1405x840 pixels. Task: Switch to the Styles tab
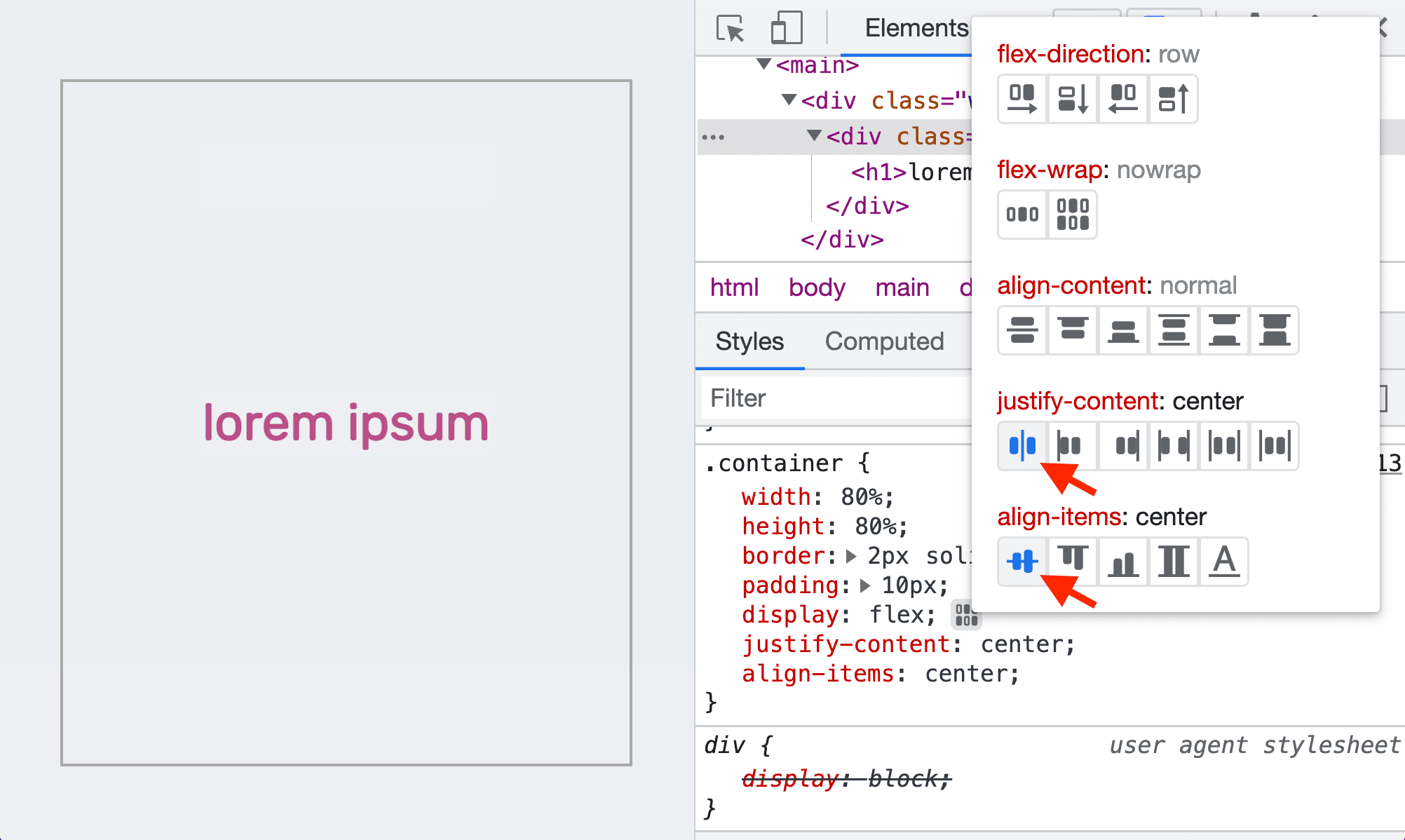(x=750, y=341)
